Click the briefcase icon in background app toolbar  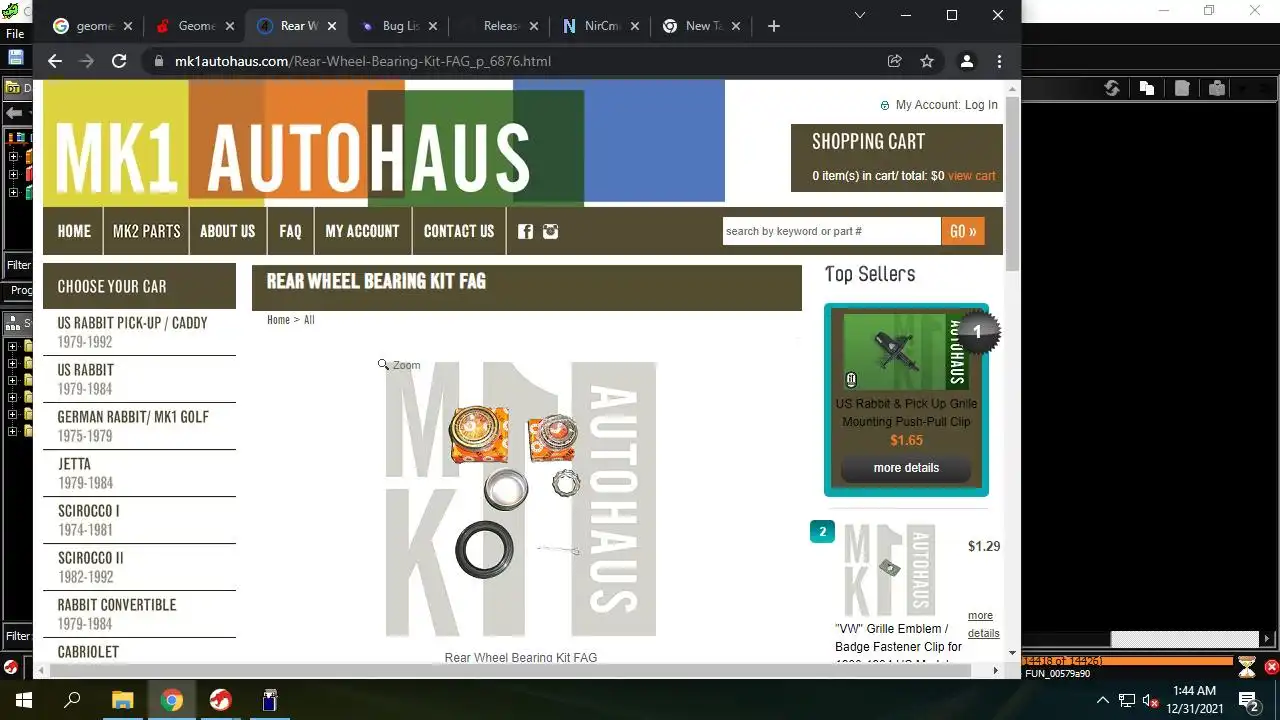(x=1216, y=88)
